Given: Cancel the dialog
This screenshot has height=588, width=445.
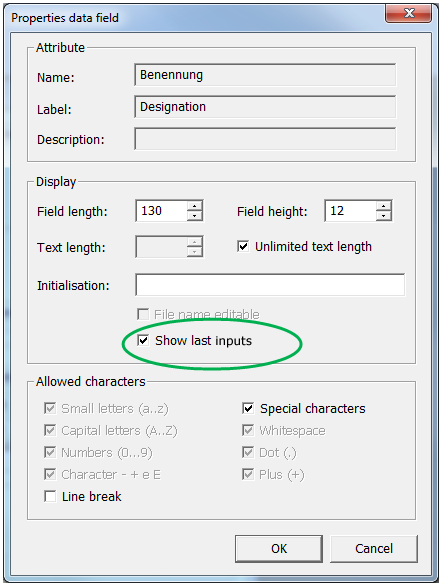Looking at the screenshot, I should [374, 549].
